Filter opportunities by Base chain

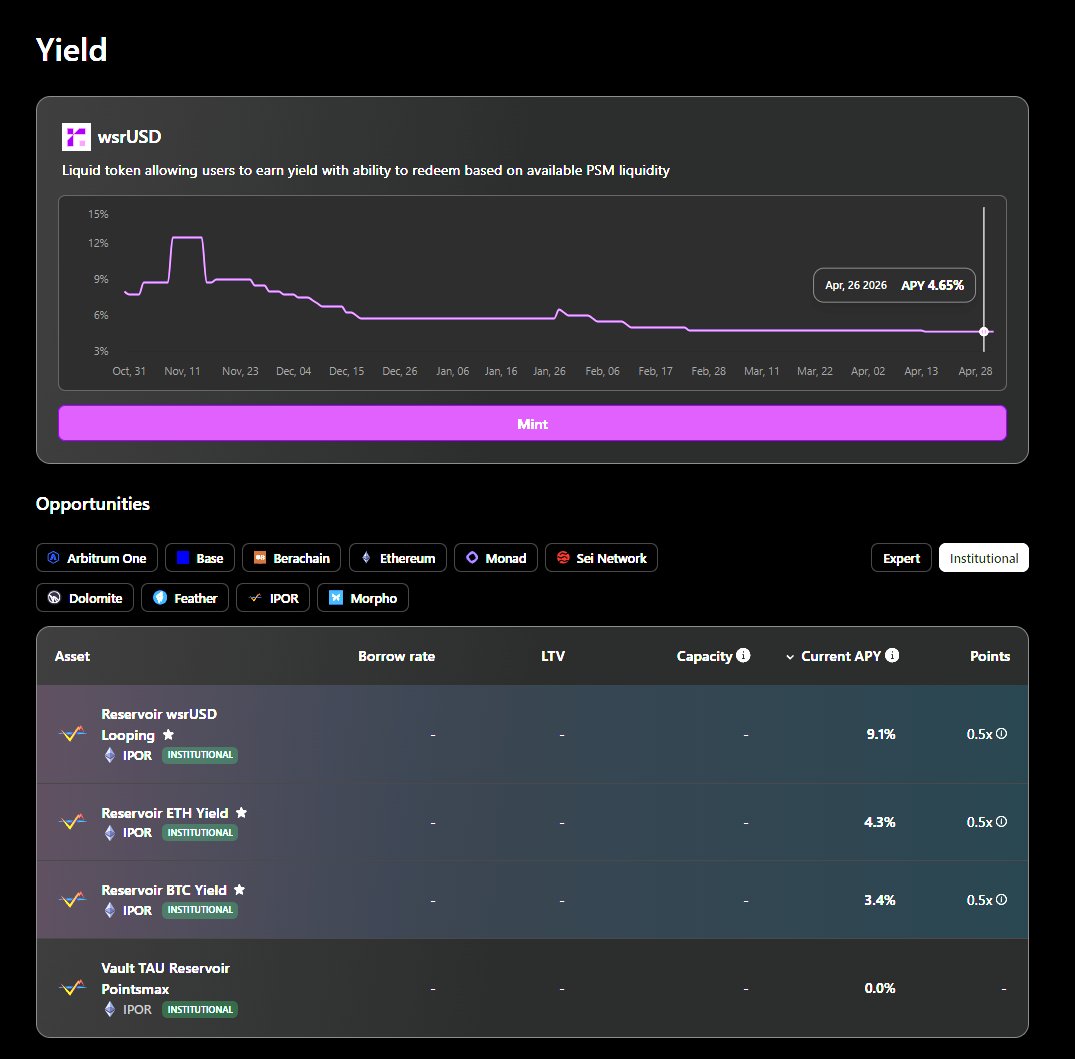pos(200,558)
